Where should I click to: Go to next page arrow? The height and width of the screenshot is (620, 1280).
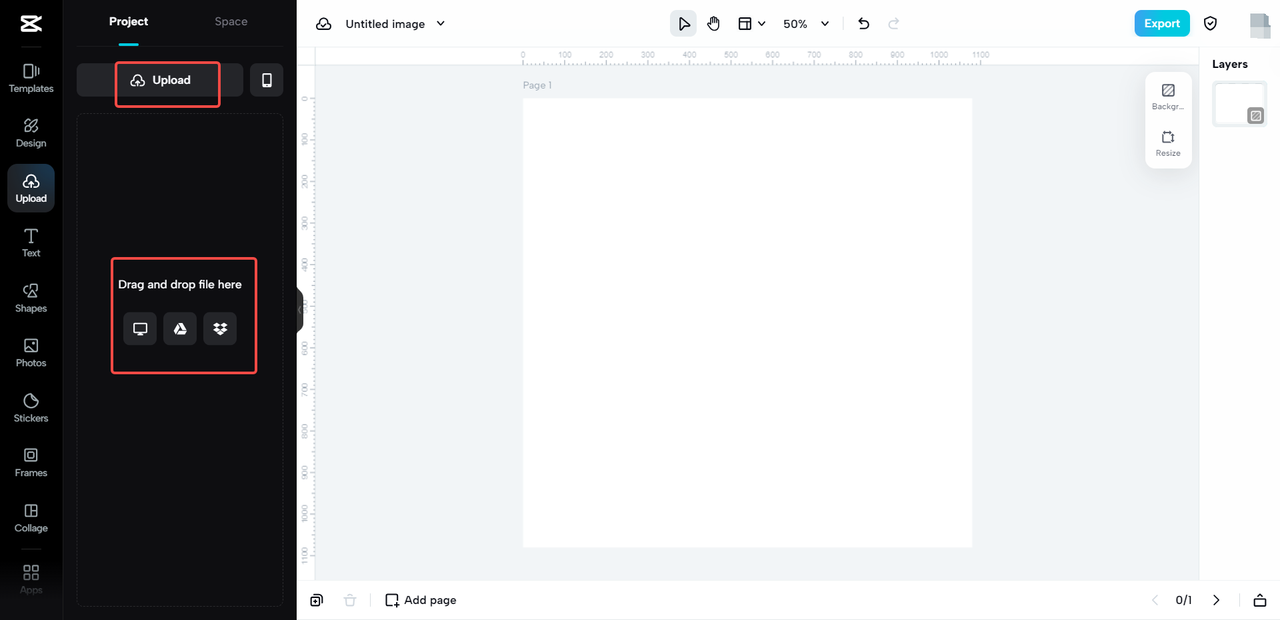point(1216,600)
